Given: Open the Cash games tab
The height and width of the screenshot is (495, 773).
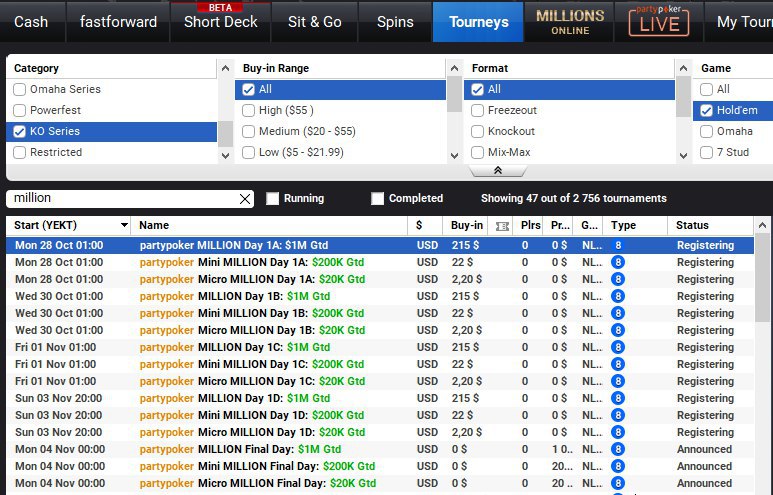Looking at the screenshot, I should coord(32,22).
